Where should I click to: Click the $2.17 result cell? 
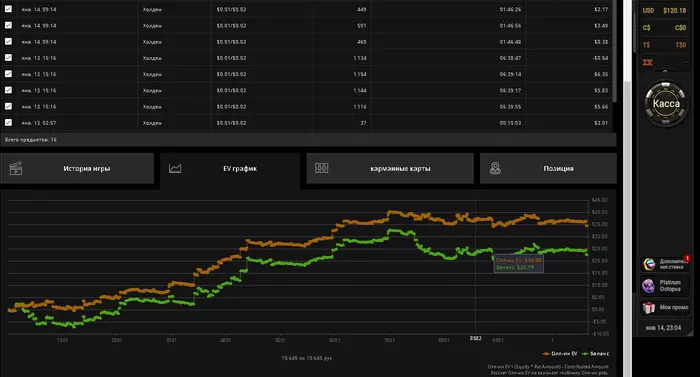click(601, 9)
